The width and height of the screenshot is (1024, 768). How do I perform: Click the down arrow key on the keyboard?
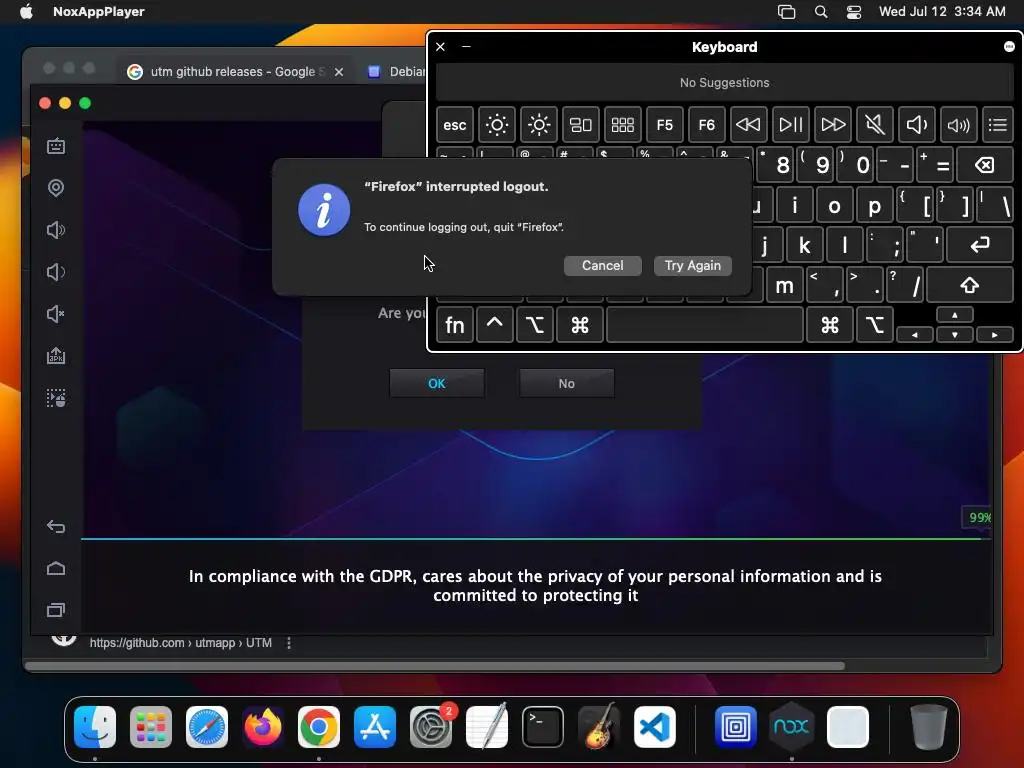[x=955, y=334]
